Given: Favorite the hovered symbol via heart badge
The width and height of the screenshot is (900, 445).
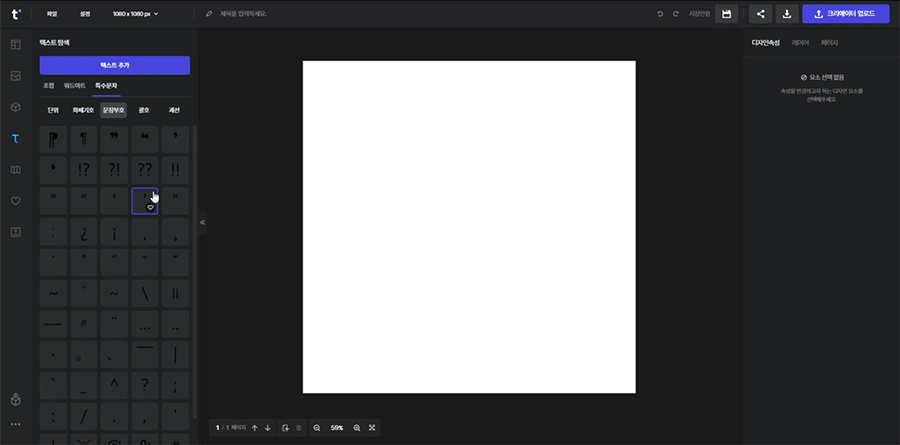Looking at the screenshot, I should click(150, 207).
